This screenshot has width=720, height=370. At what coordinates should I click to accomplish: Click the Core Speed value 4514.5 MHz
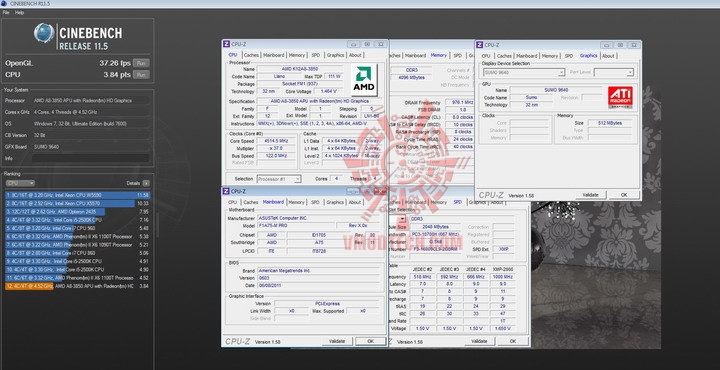tap(276, 141)
